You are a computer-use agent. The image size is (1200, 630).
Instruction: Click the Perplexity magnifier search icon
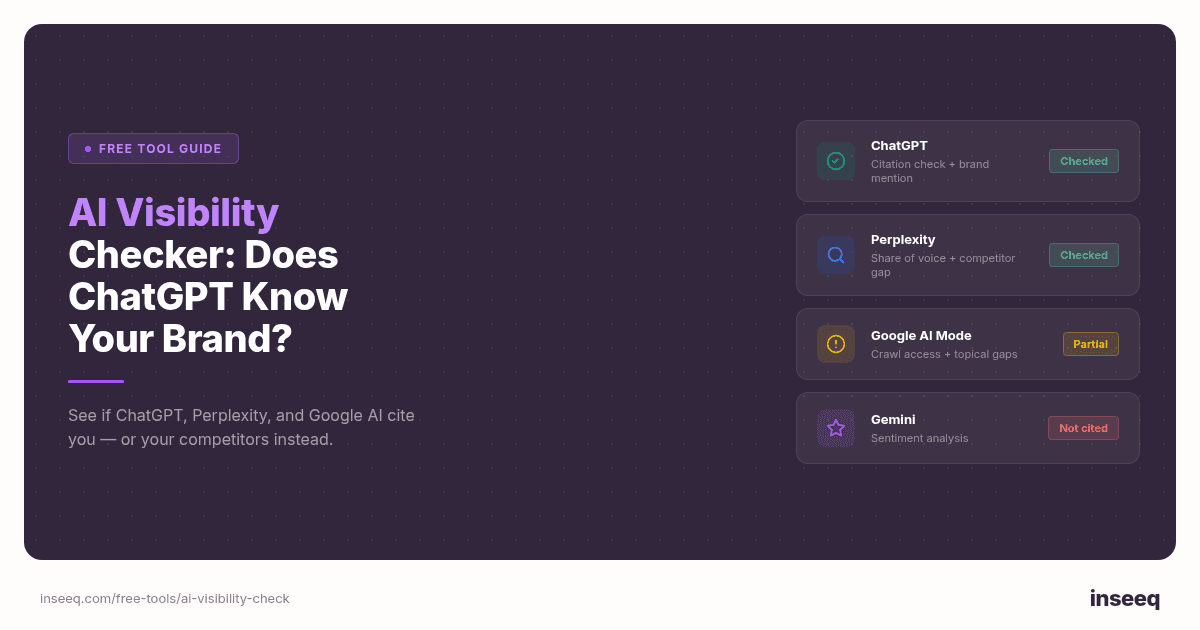point(836,255)
